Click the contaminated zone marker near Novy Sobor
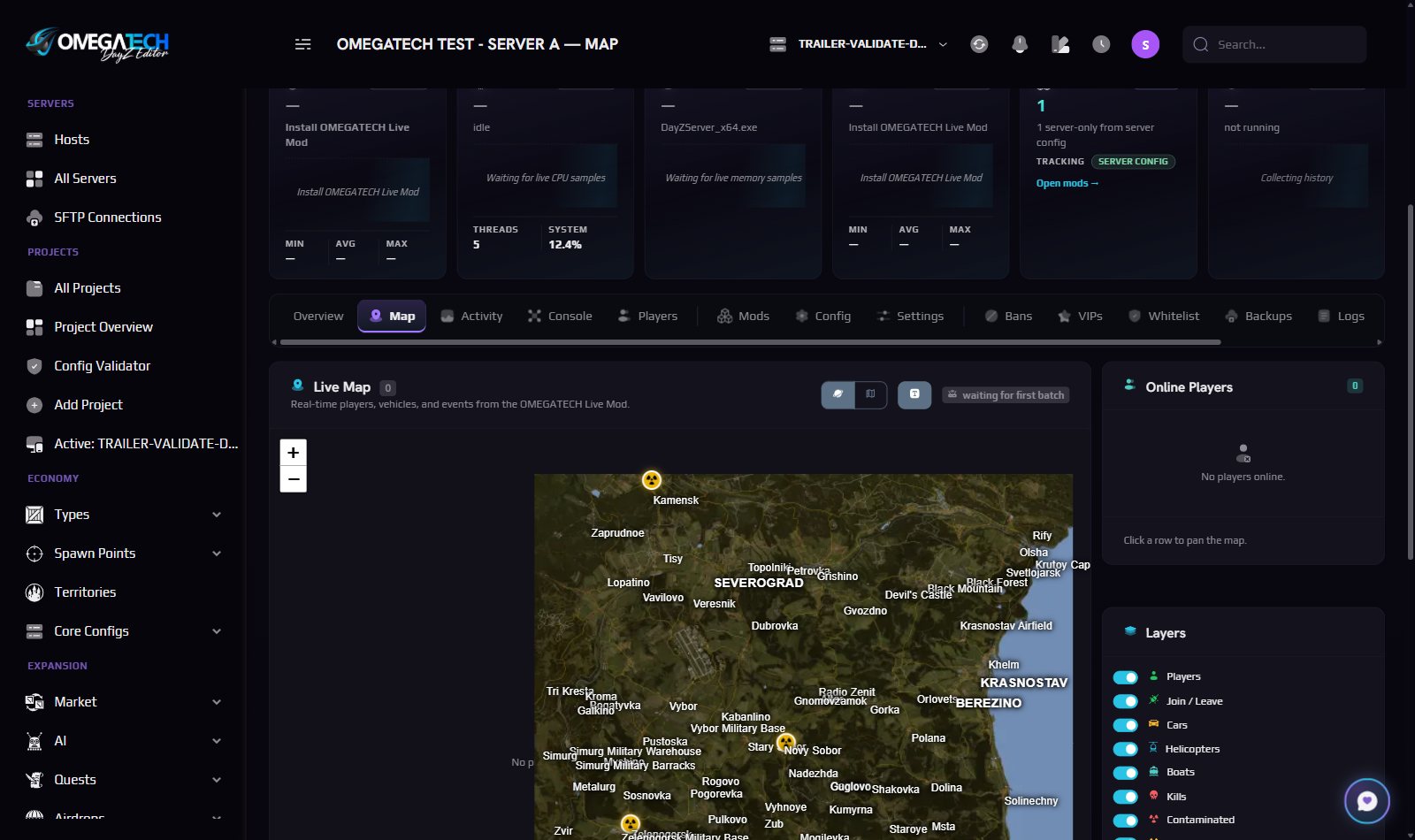This screenshot has height=840, width=1415. 786,743
